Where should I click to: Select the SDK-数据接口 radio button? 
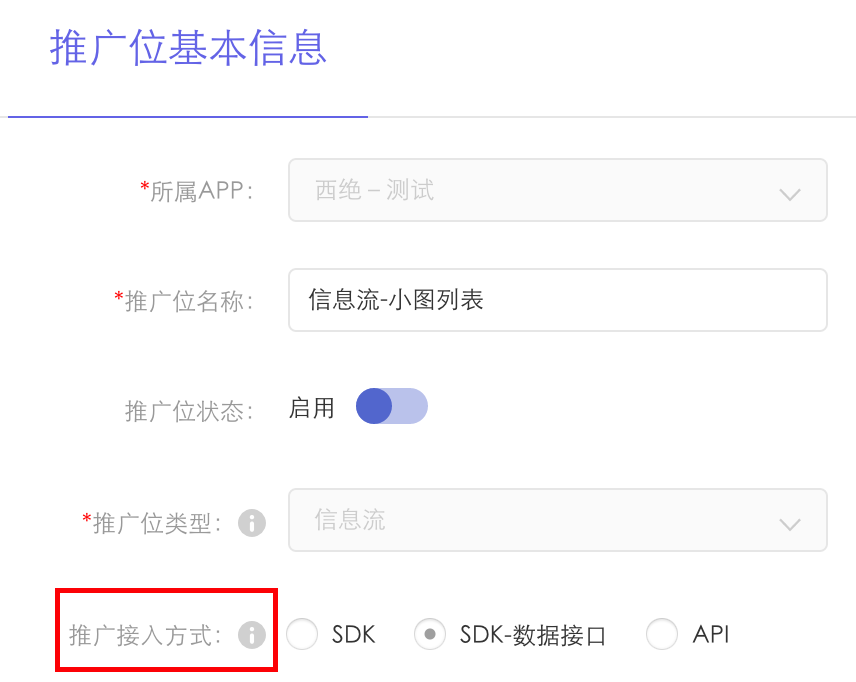click(430, 634)
